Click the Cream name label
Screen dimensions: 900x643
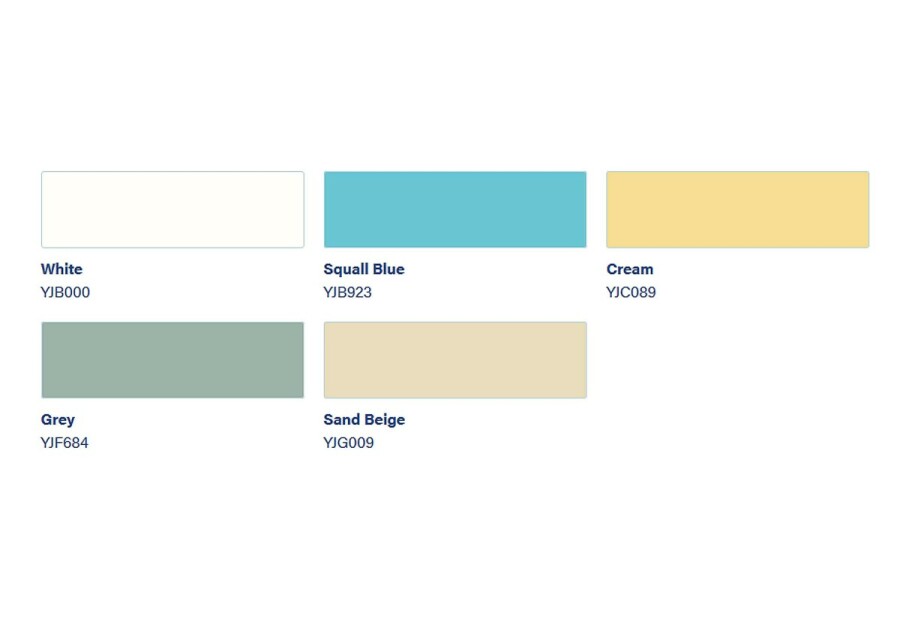pyautogui.click(x=630, y=269)
